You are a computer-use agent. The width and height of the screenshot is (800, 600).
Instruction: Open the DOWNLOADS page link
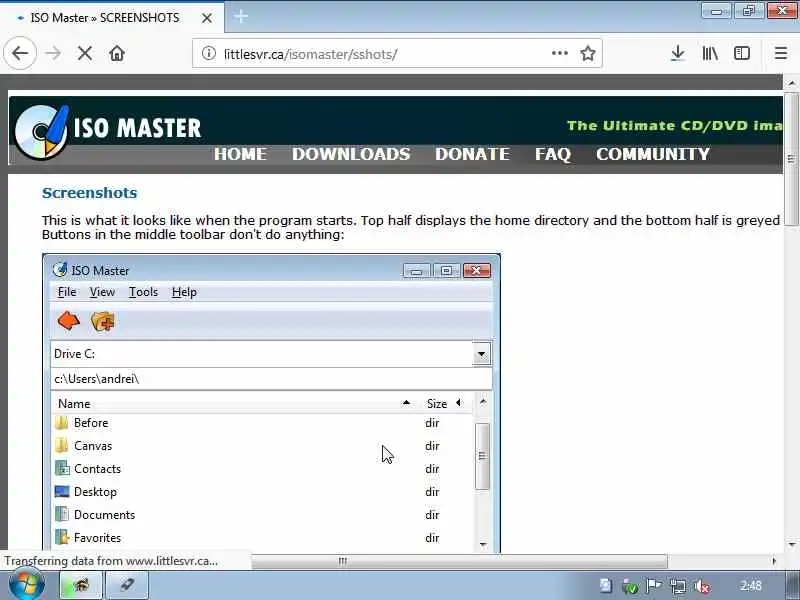click(351, 154)
